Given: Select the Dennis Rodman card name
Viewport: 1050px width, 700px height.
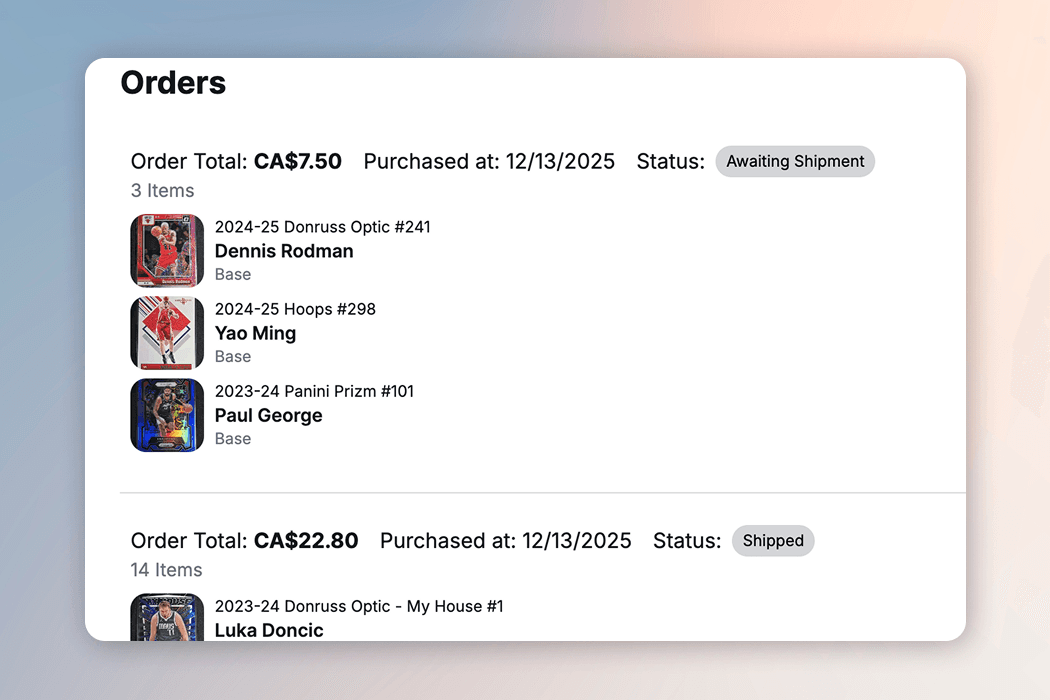Looking at the screenshot, I should coord(284,251).
